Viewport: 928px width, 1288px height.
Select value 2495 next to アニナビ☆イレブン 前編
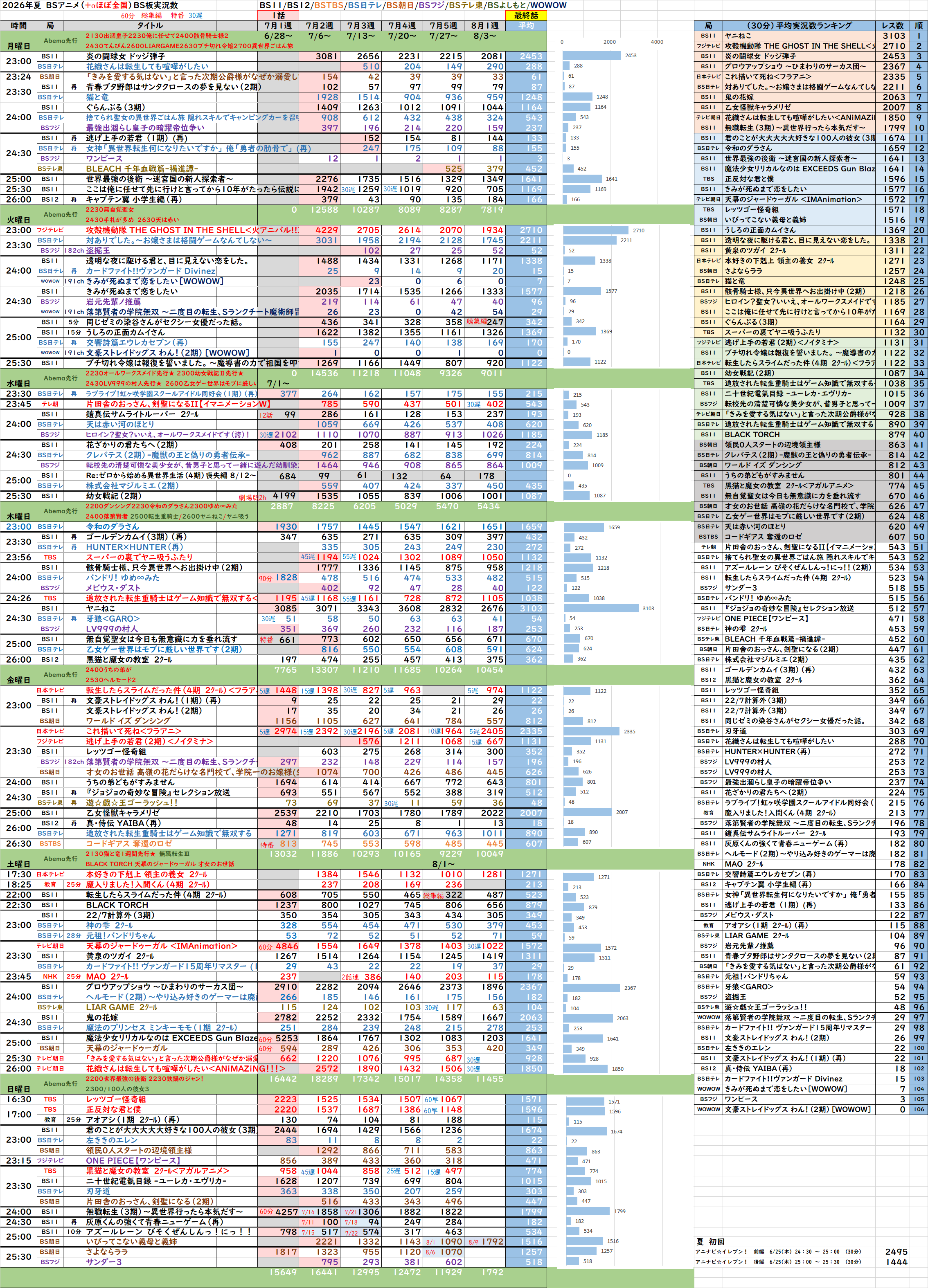(x=897, y=1252)
